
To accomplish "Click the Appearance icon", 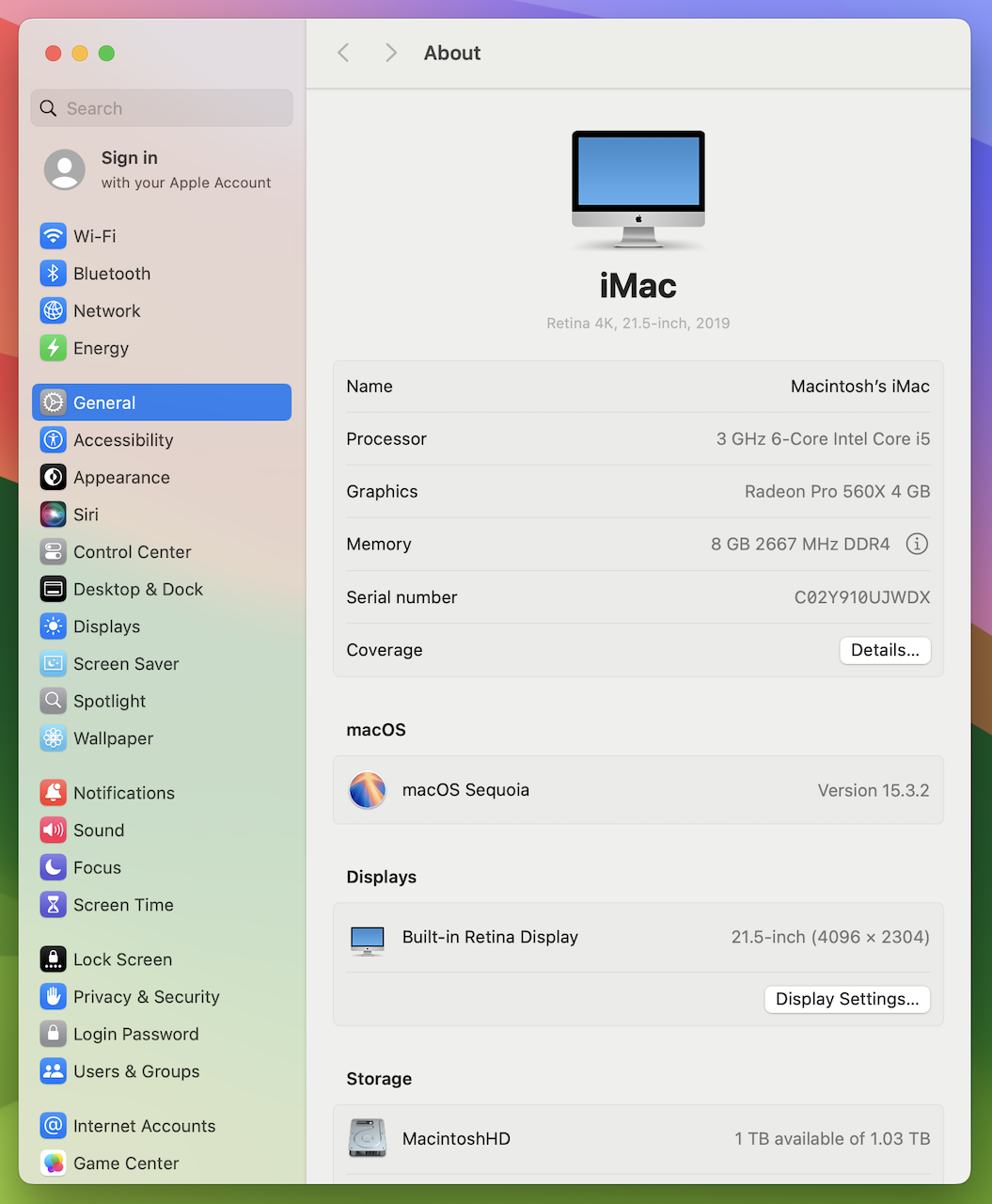I will [x=54, y=477].
